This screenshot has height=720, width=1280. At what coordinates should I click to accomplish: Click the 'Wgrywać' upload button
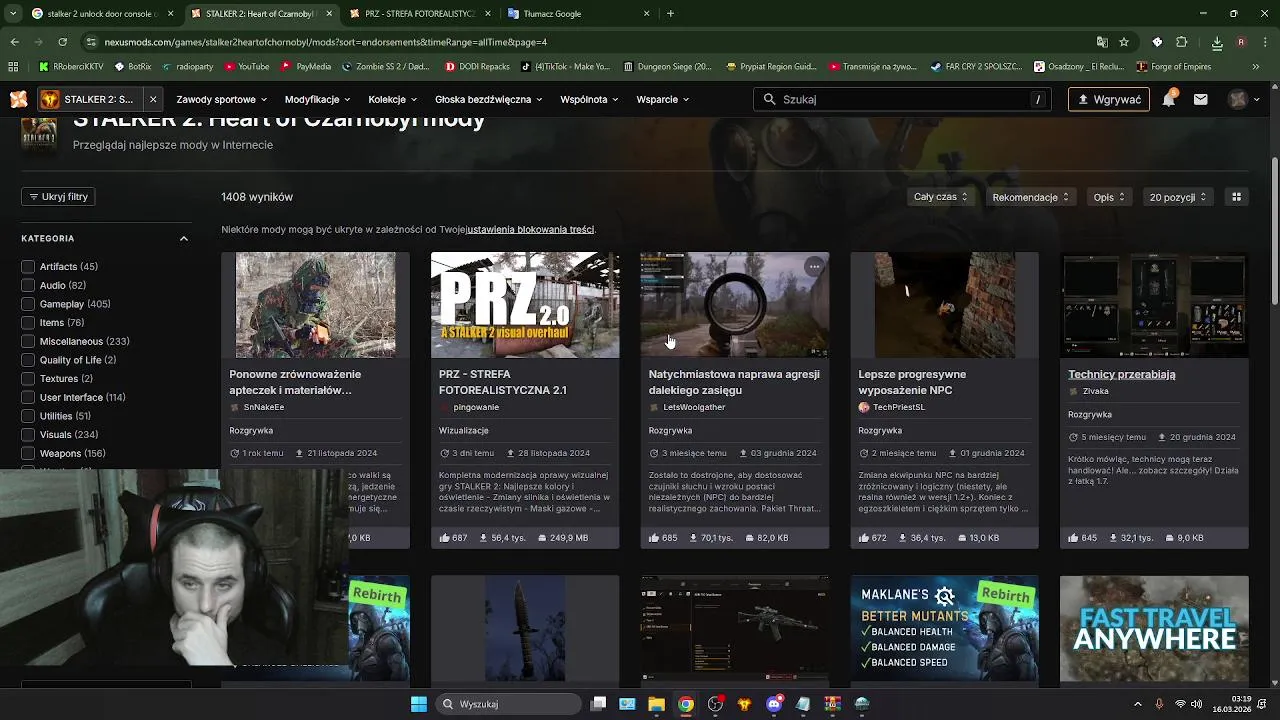click(1108, 99)
